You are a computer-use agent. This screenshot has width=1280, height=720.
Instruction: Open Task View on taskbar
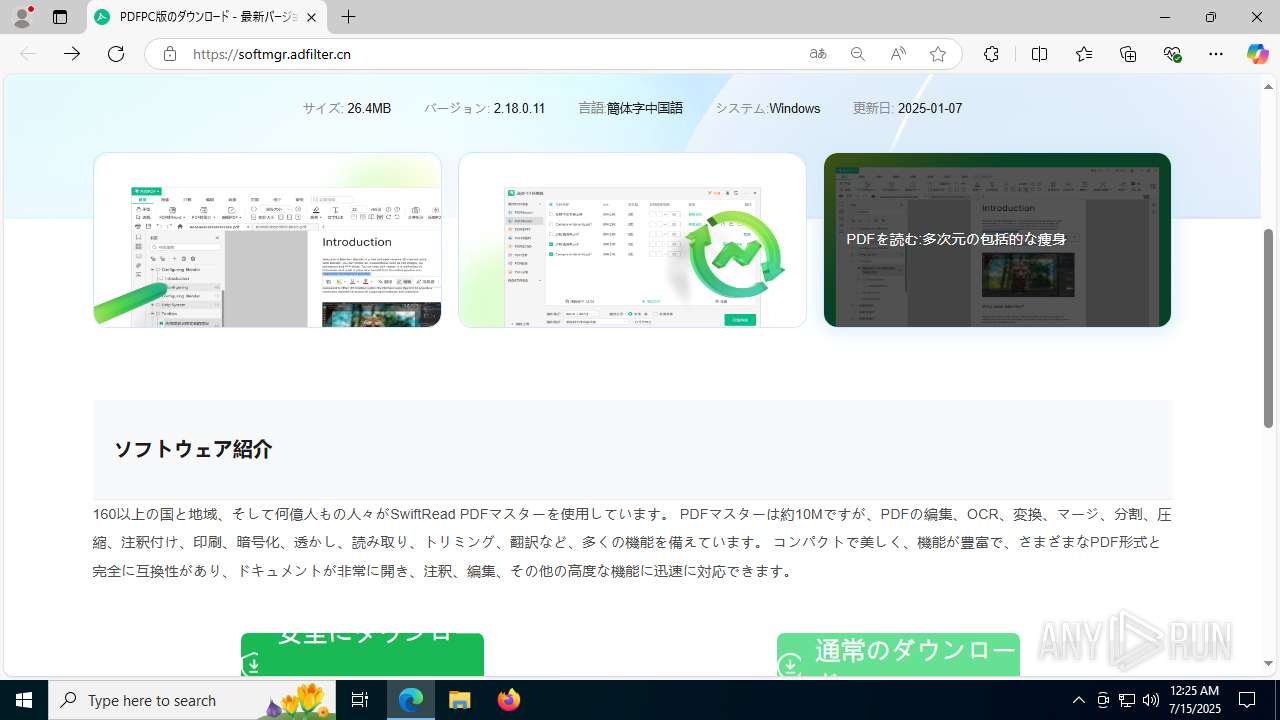click(361, 700)
